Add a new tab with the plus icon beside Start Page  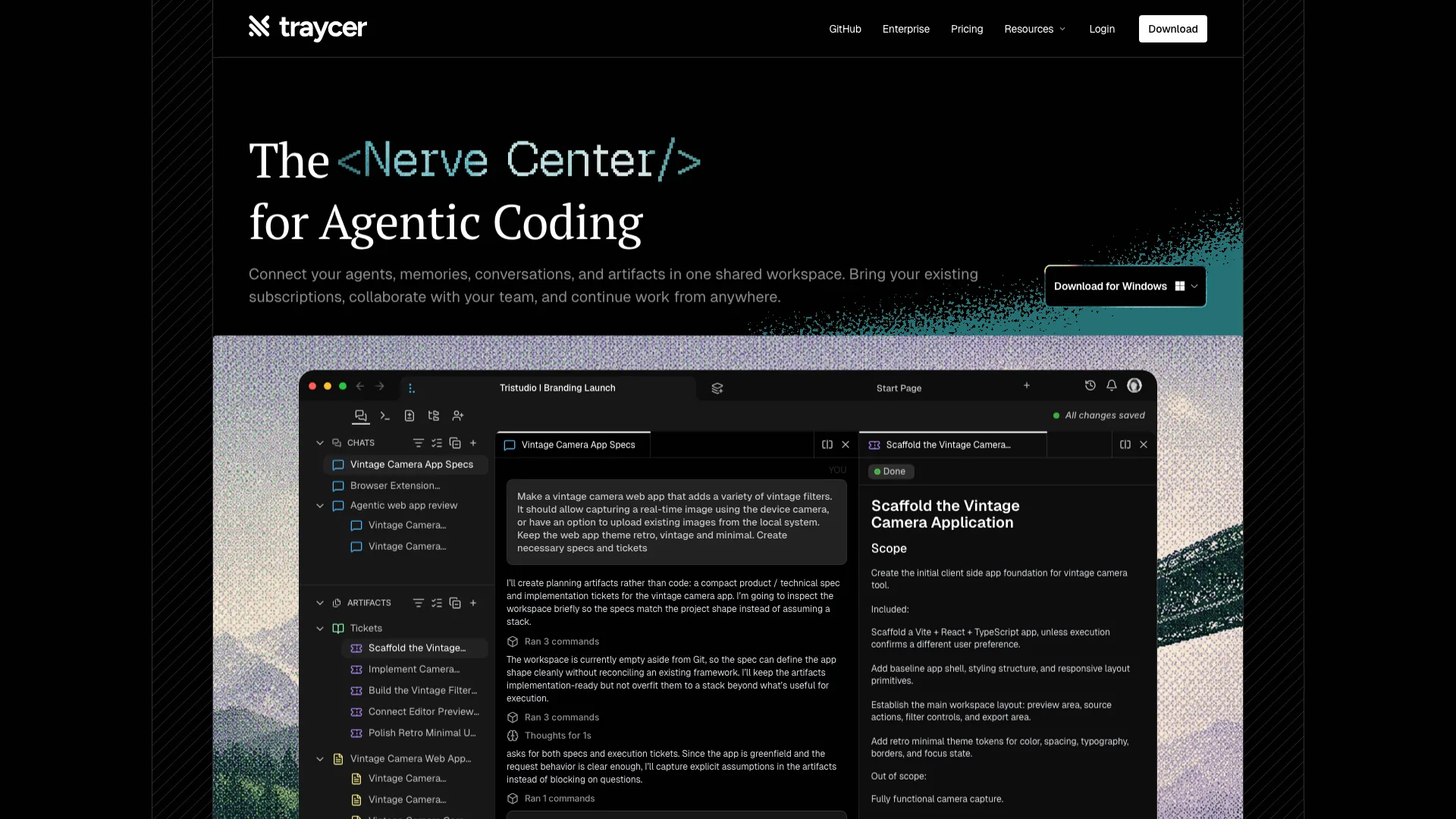tap(1027, 385)
